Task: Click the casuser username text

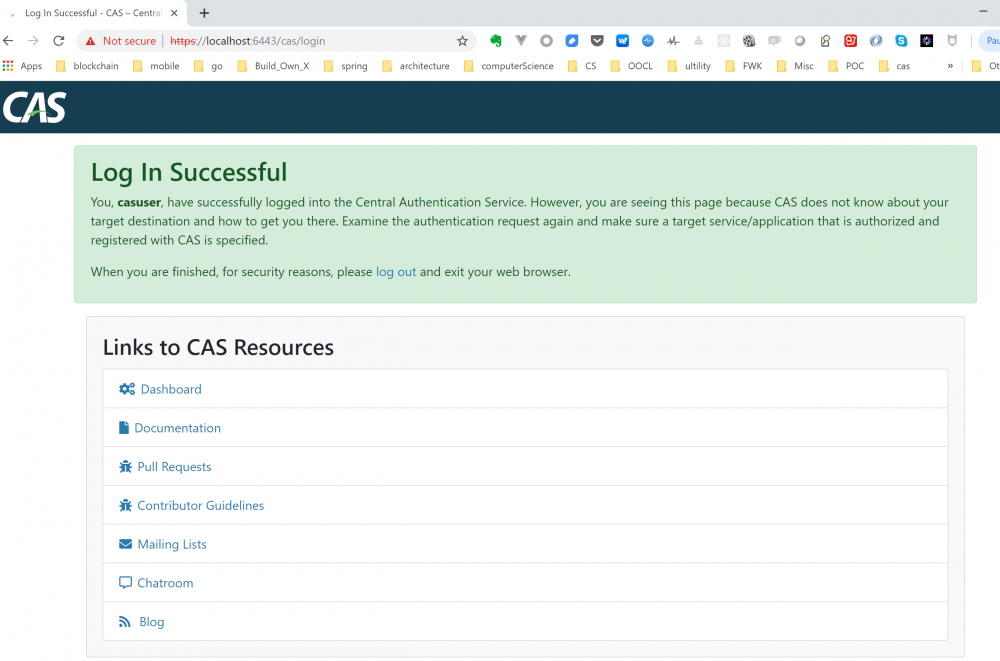Action: 139,202
